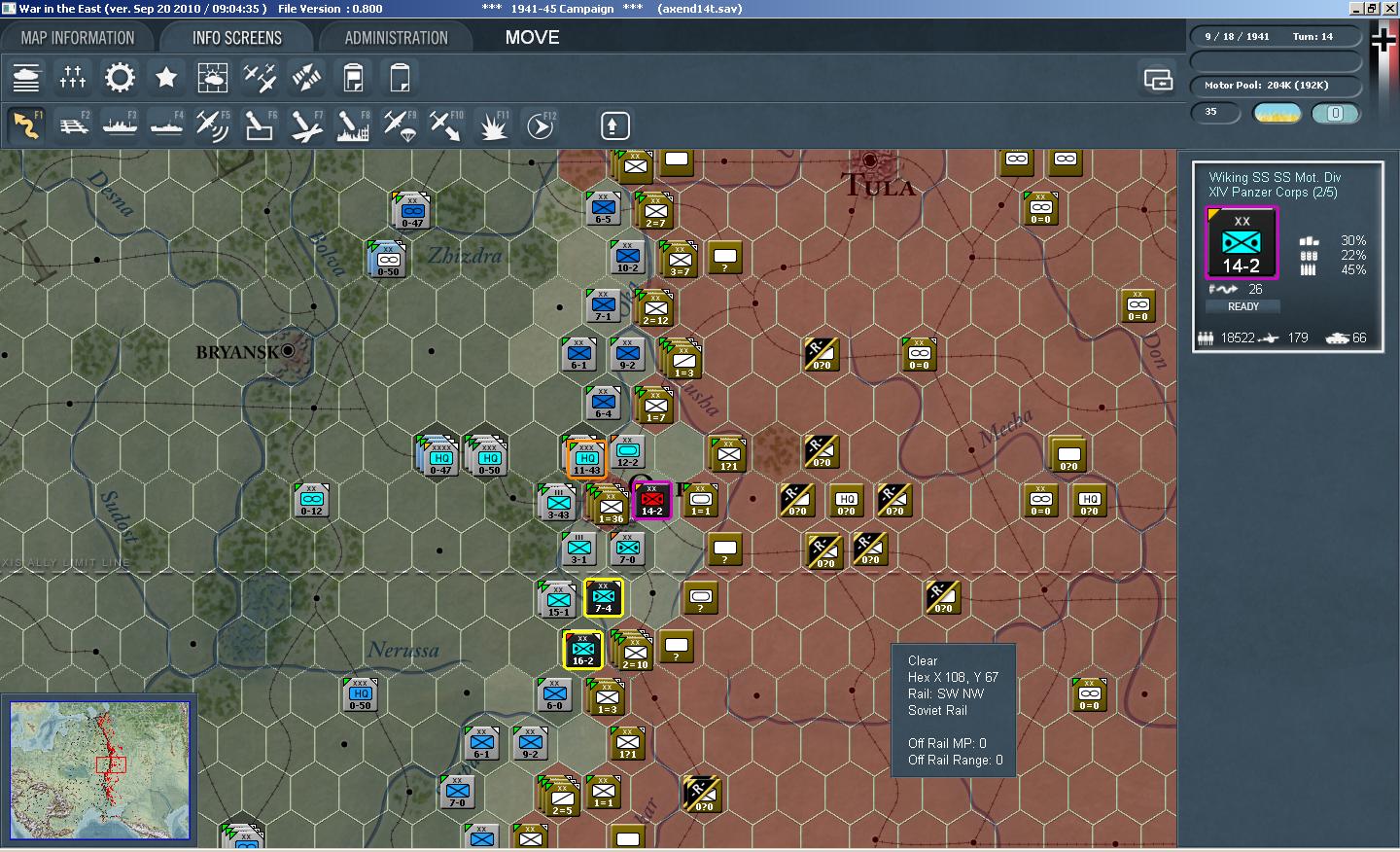Screen dimensions: 1400x852
Task: Select the 0-12 light-blue unit
Action: click(311, 500)
